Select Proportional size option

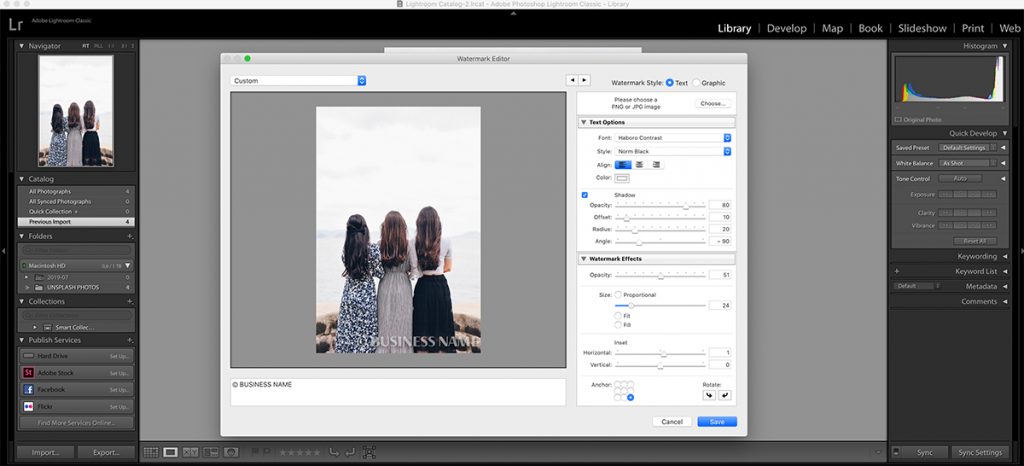(x=618, y=295)
